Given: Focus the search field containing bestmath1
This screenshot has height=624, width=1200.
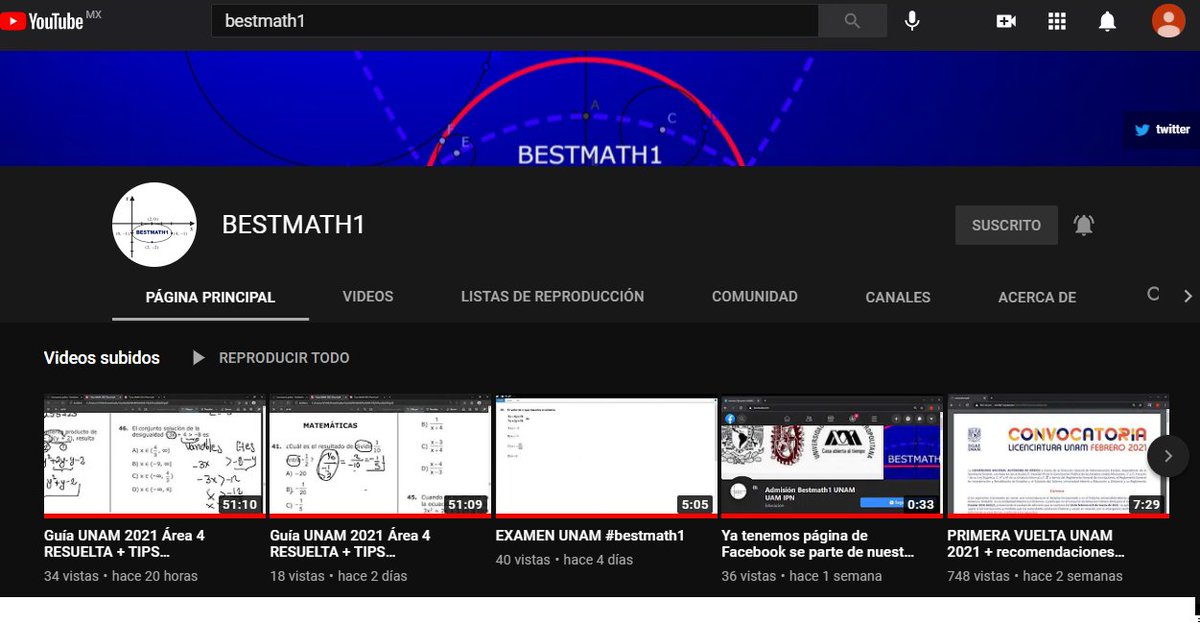Looking at the screenshot, I should coord(514,20).
